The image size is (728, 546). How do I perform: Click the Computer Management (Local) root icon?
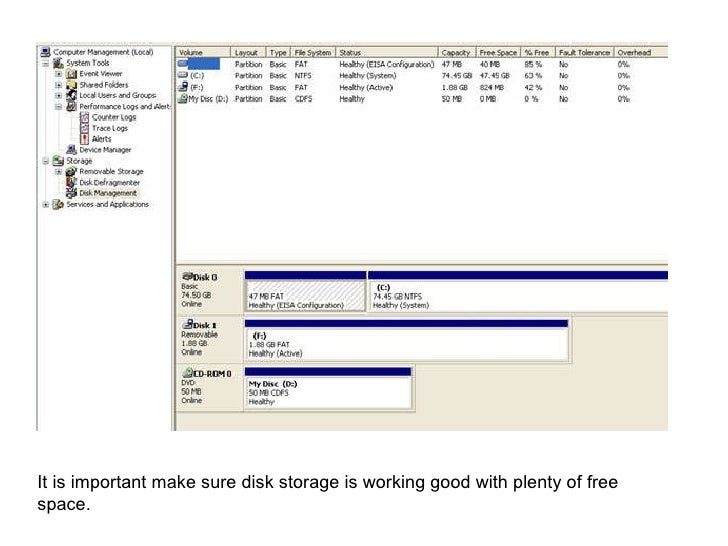click(x=46, y=52)
